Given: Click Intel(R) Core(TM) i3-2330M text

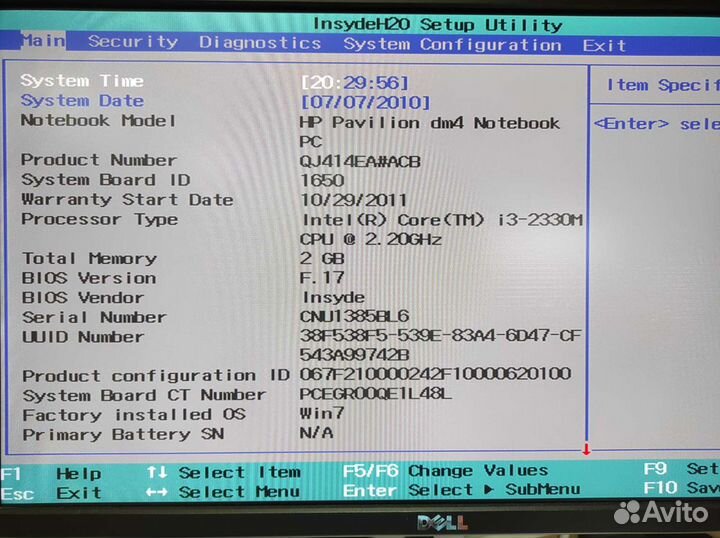Looking at the screenshot, I should click(x=442, y=220).
